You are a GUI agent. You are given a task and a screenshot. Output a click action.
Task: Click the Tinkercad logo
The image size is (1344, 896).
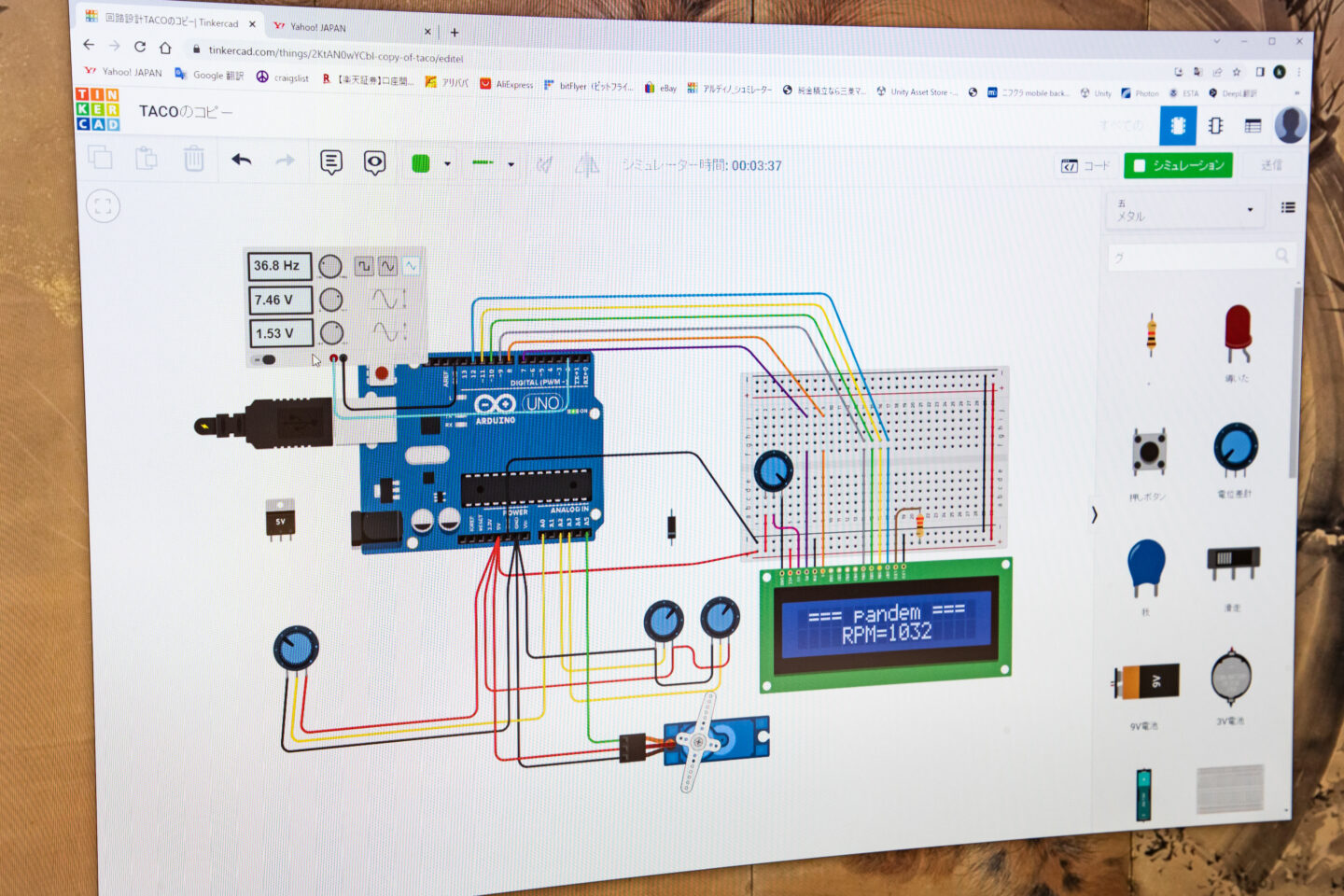pyautogui.click(x=97, y=109)
